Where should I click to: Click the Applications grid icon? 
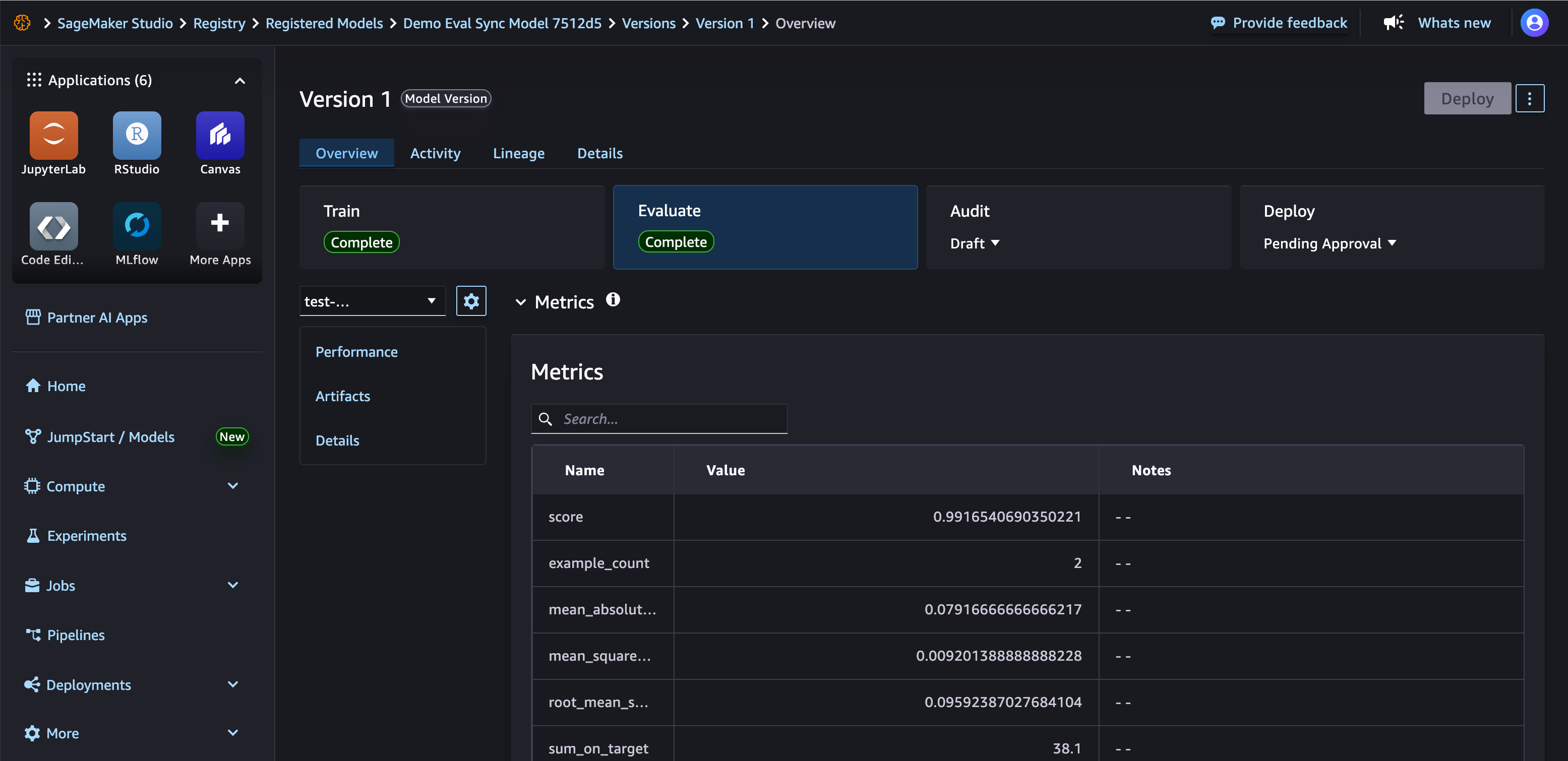(x=34, y=80)
